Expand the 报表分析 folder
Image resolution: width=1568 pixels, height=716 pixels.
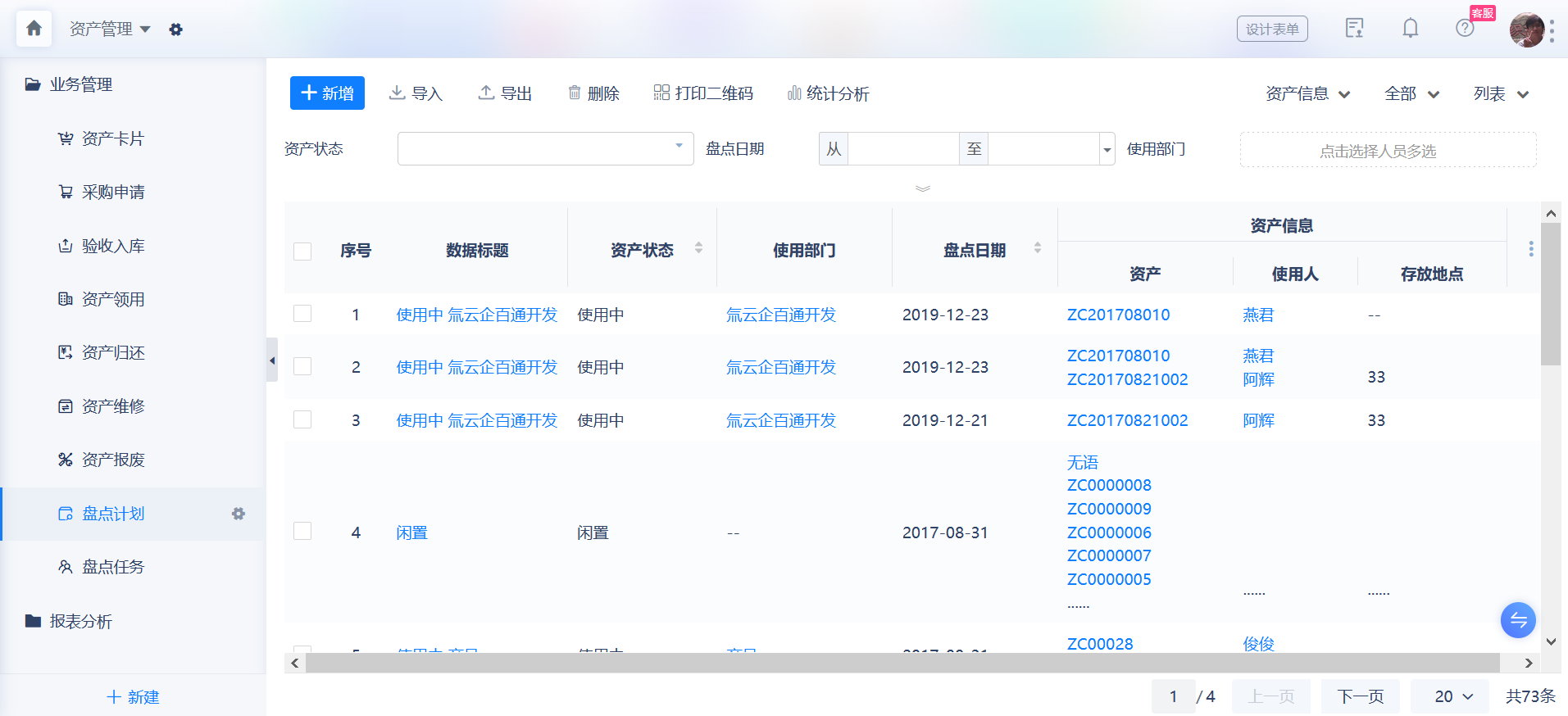click(69, 621)
